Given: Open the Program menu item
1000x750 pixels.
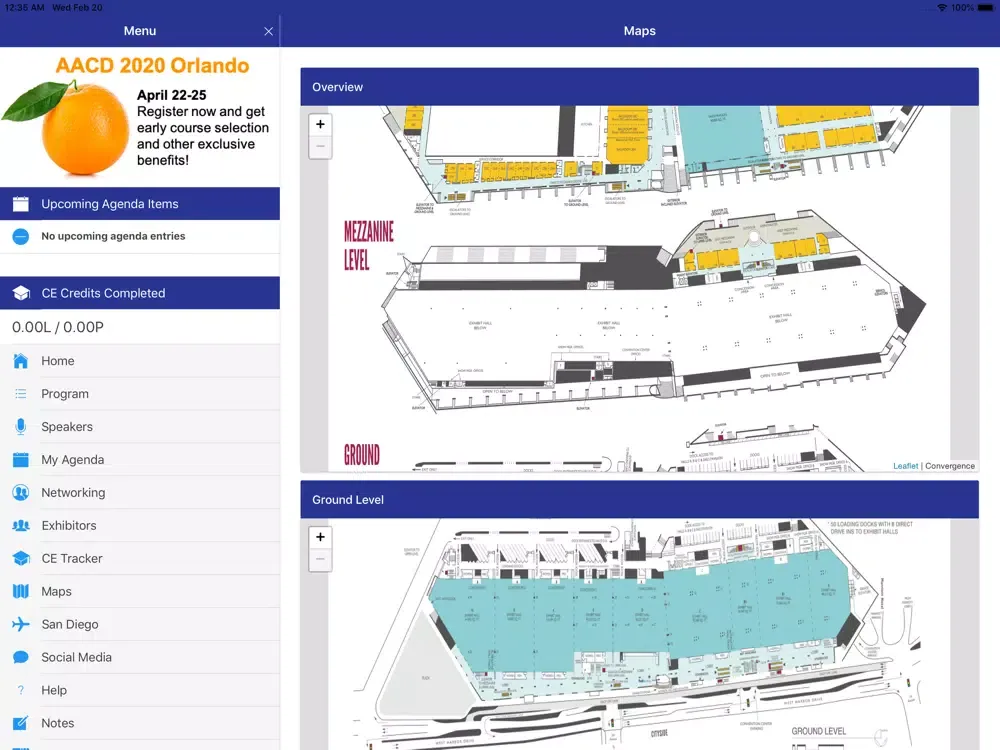Looking at the screenshot, I should click(x=65, y=394).
